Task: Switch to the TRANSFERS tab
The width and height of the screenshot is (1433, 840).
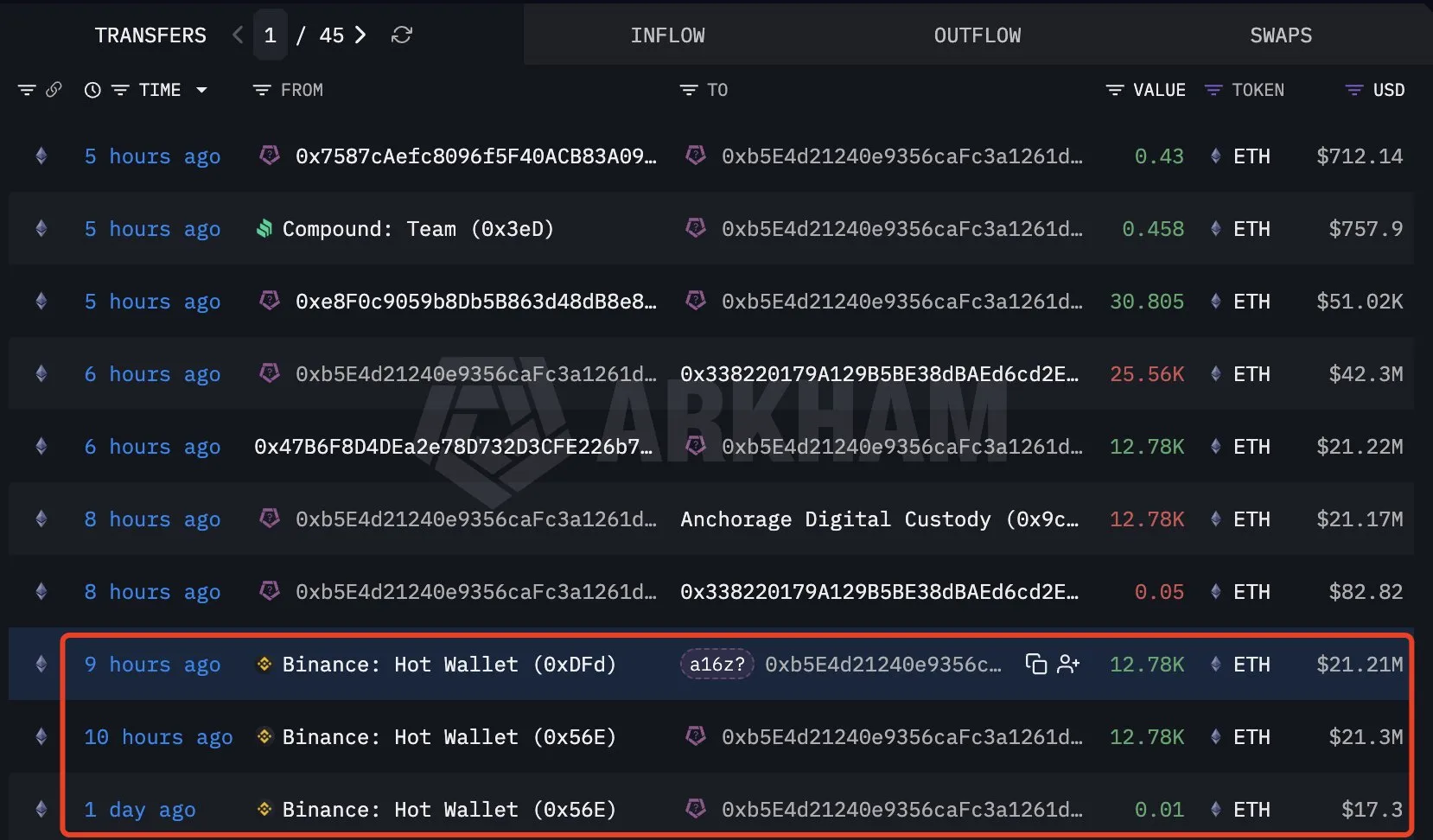Action: (x=150, y=35)
